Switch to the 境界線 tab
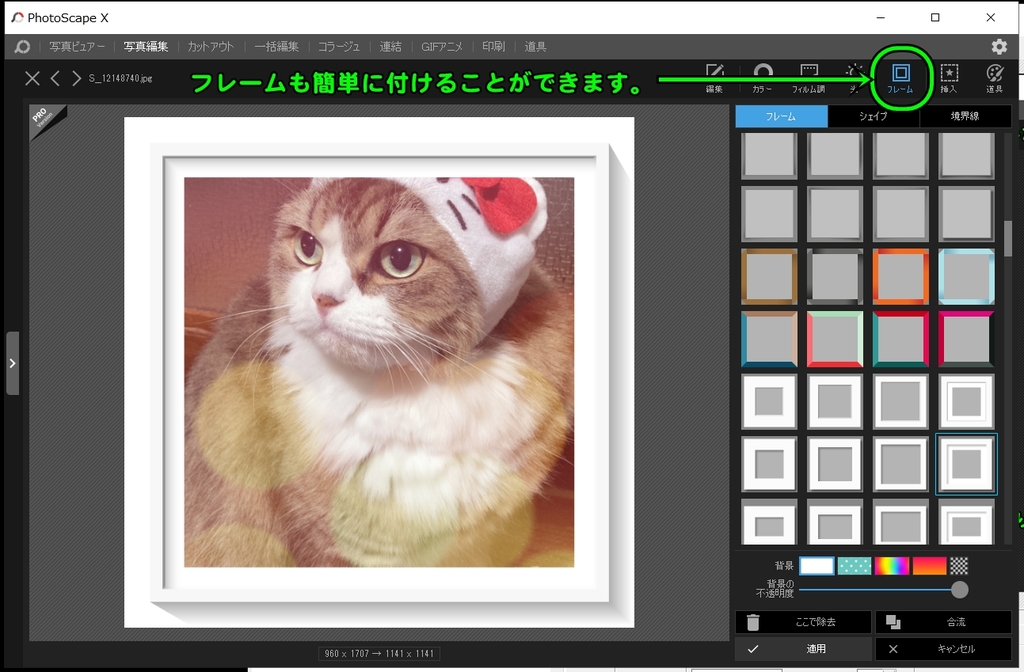The image size is (1024, 672). click(965, 116)
